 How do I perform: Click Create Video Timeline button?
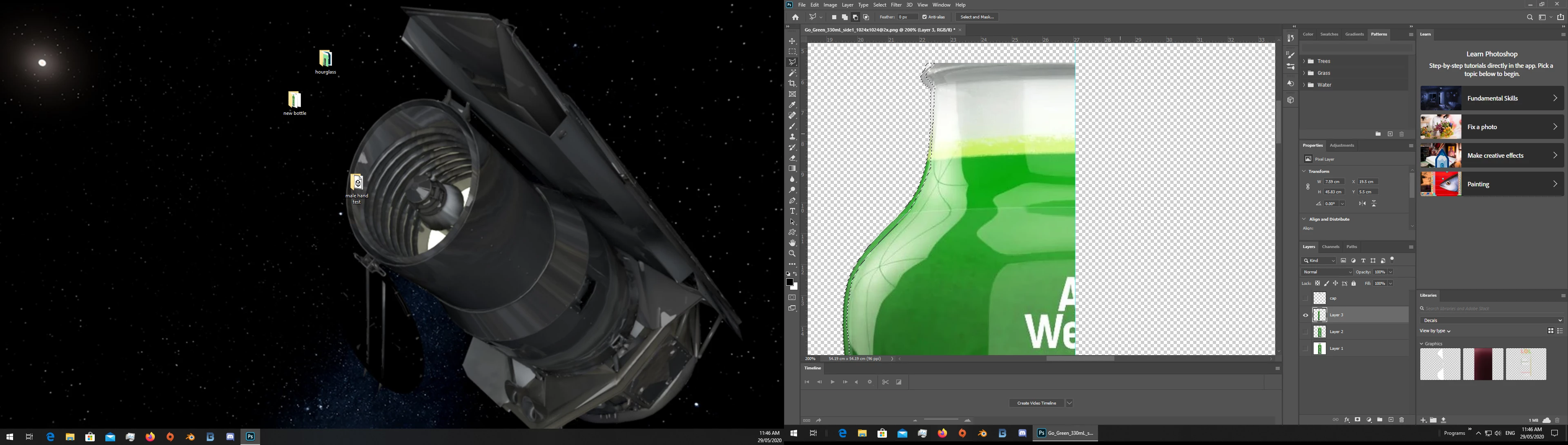pos(1037,403)
